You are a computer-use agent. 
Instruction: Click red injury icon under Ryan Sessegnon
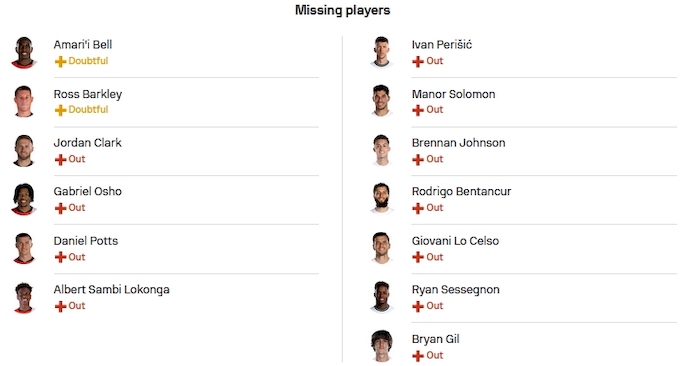coord(418,306)
